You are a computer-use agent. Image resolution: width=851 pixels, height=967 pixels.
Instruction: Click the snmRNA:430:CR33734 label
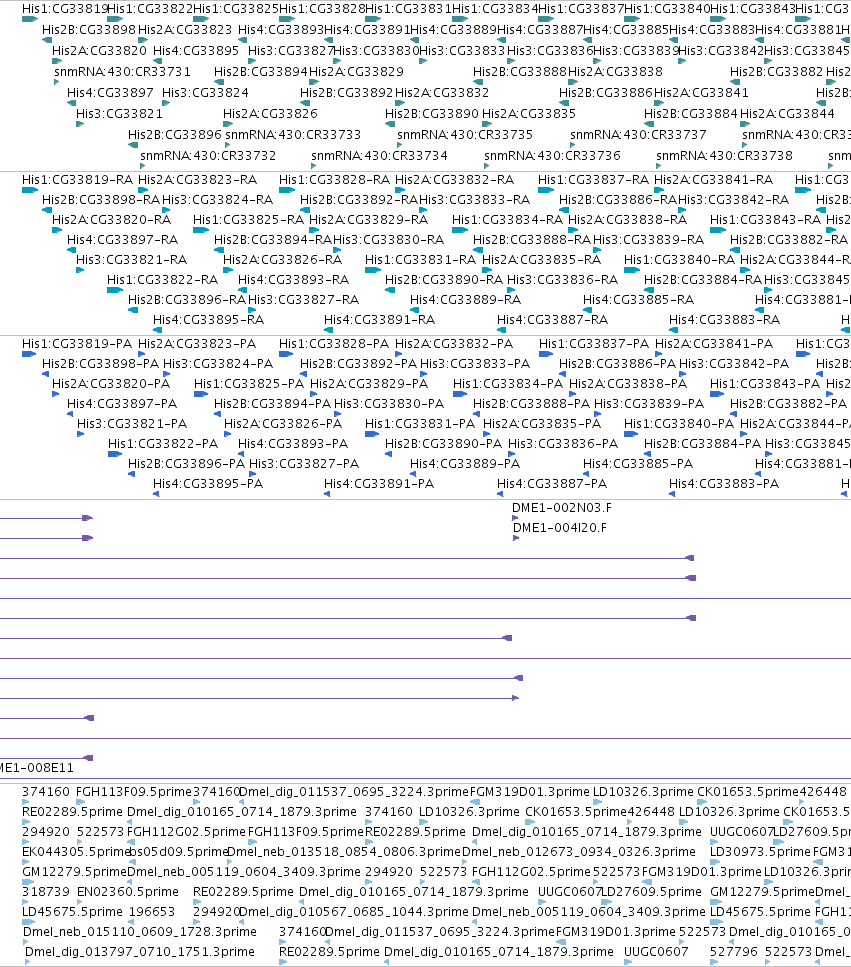[379, 155]
